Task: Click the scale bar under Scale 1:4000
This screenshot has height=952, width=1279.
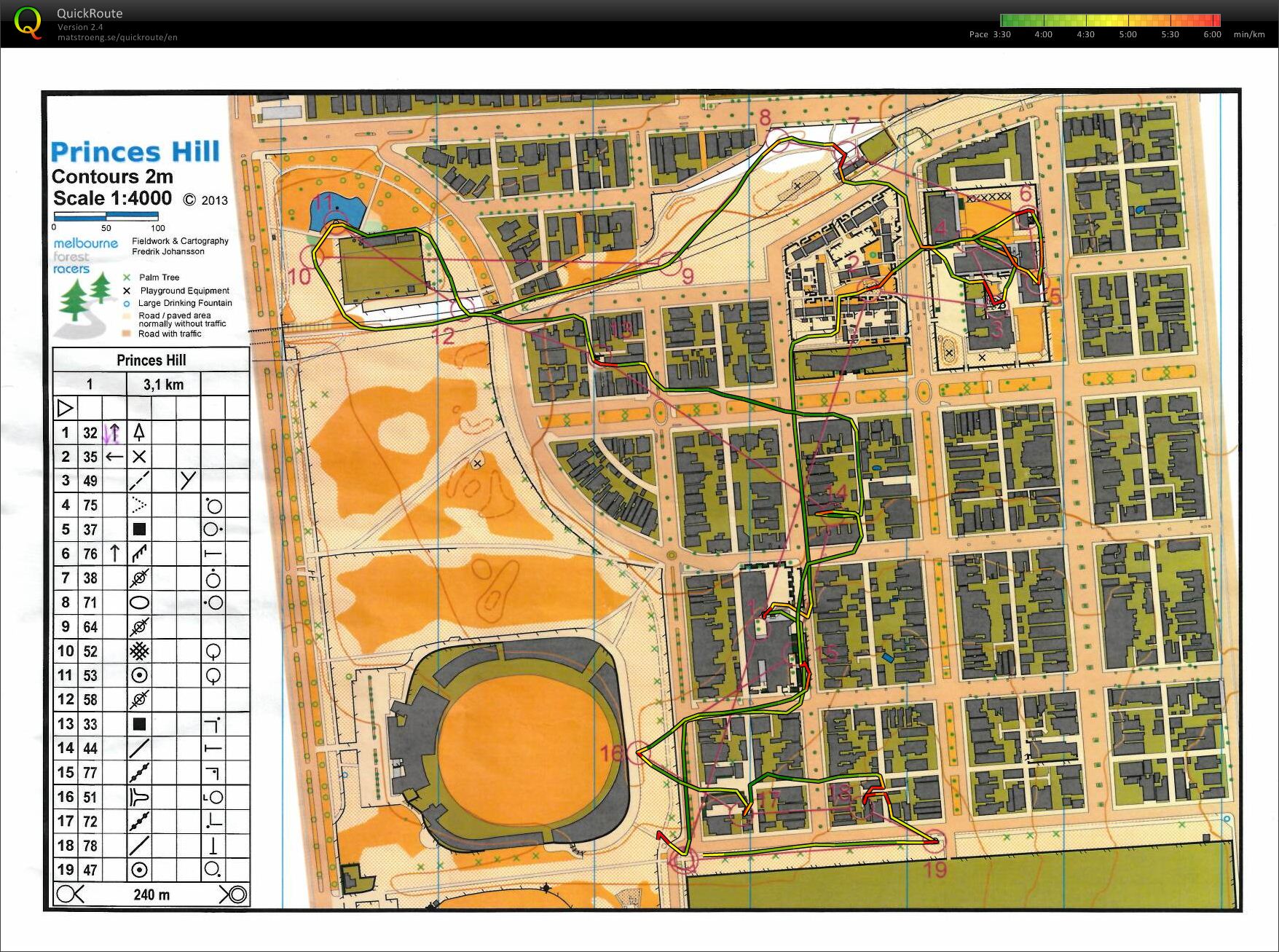Action: [106, 216]
